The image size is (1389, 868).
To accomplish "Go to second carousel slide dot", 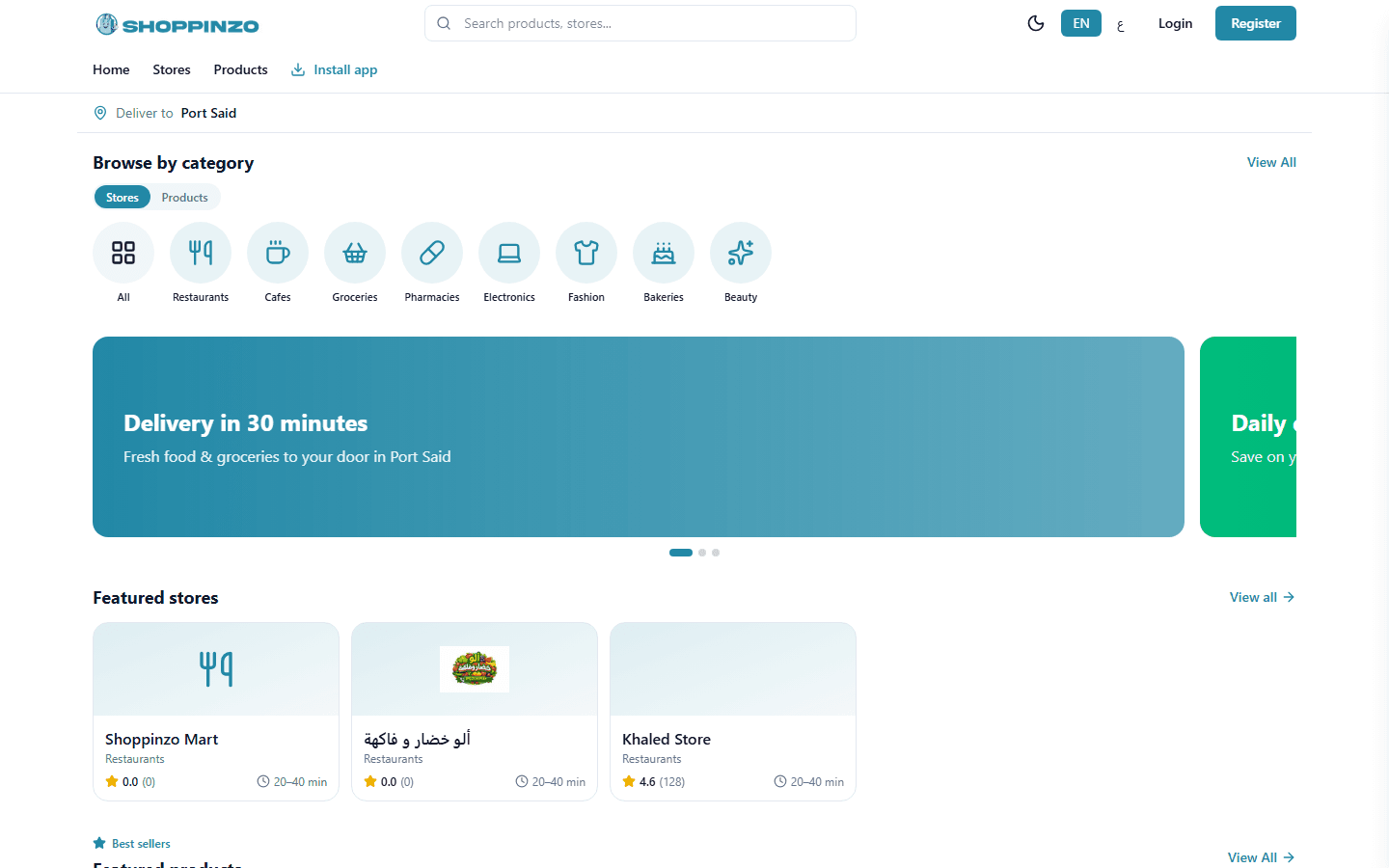I will (702, 553).
